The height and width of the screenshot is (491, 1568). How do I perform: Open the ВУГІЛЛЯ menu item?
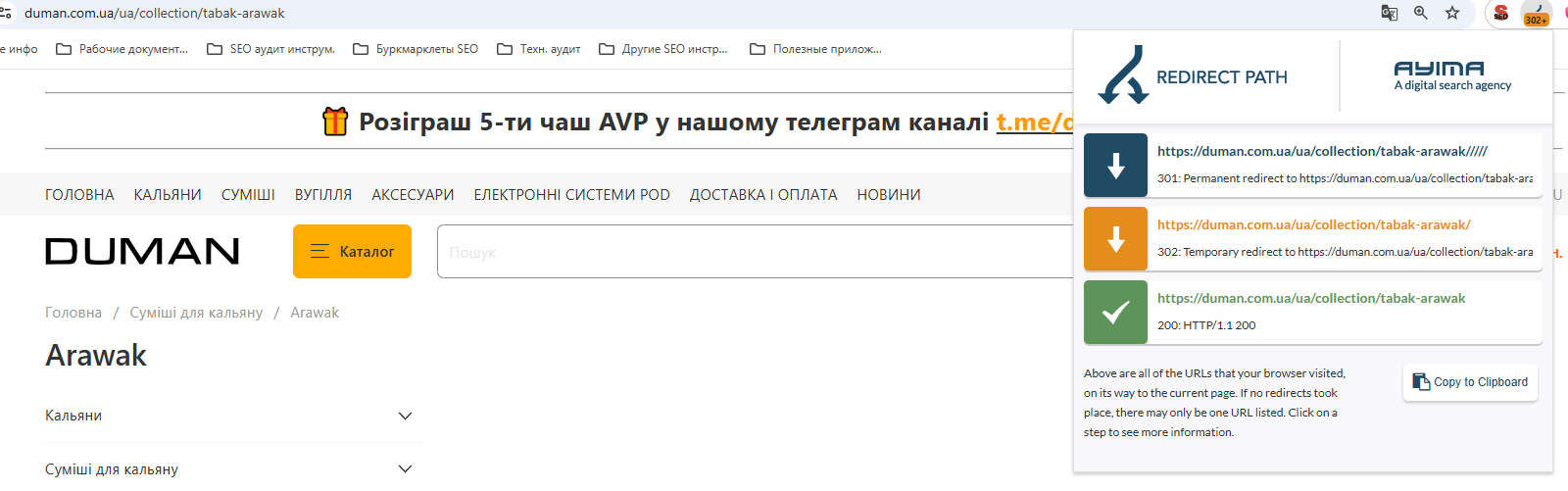tap(323, 195)
